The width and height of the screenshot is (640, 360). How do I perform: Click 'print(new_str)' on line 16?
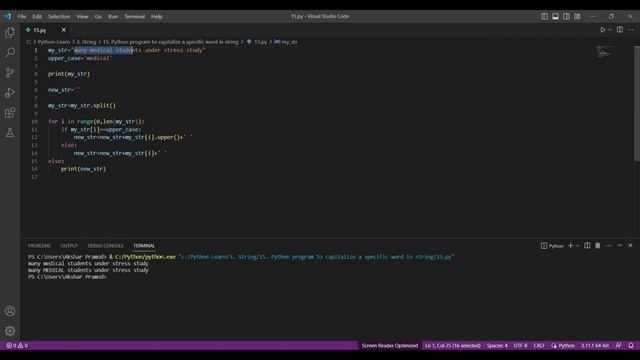tap(83, 169)
